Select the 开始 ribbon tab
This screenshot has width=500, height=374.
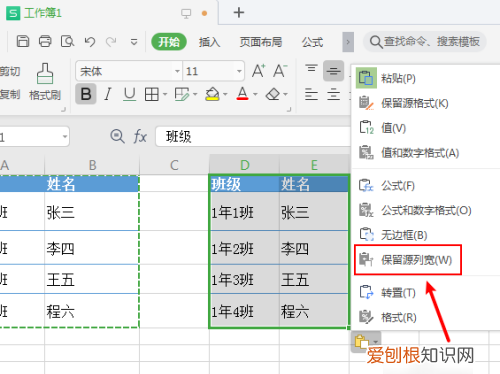169,42
